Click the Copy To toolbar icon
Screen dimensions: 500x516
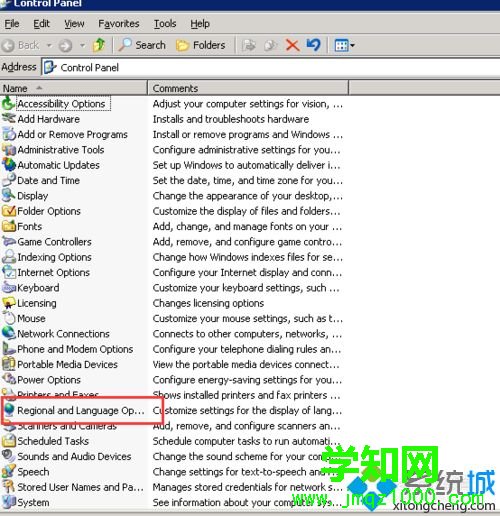coord(270,45)
